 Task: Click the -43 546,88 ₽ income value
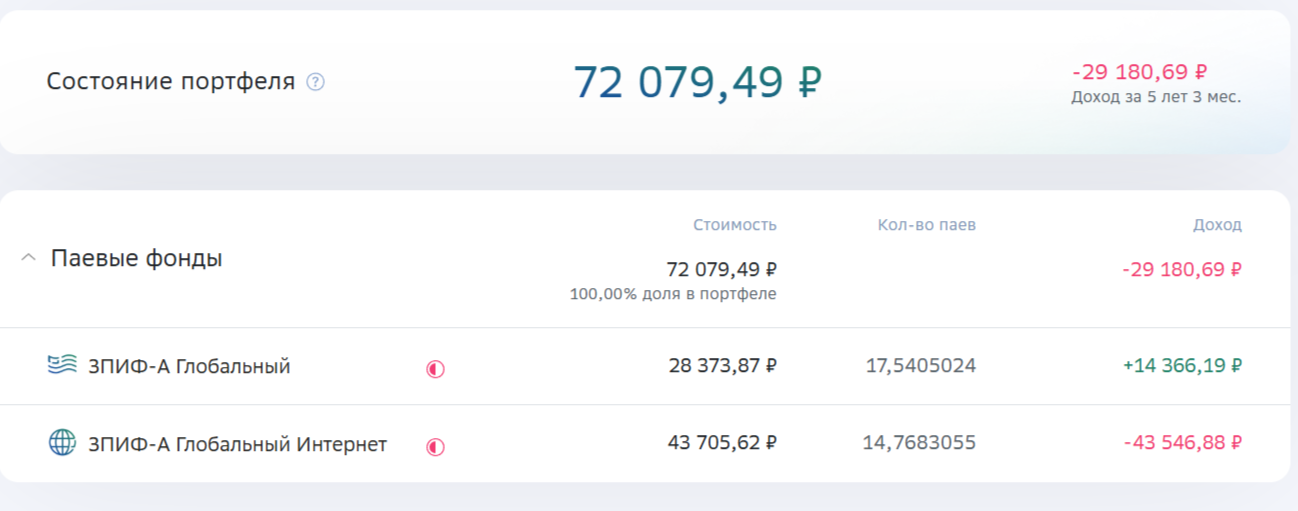(1182, 443)
